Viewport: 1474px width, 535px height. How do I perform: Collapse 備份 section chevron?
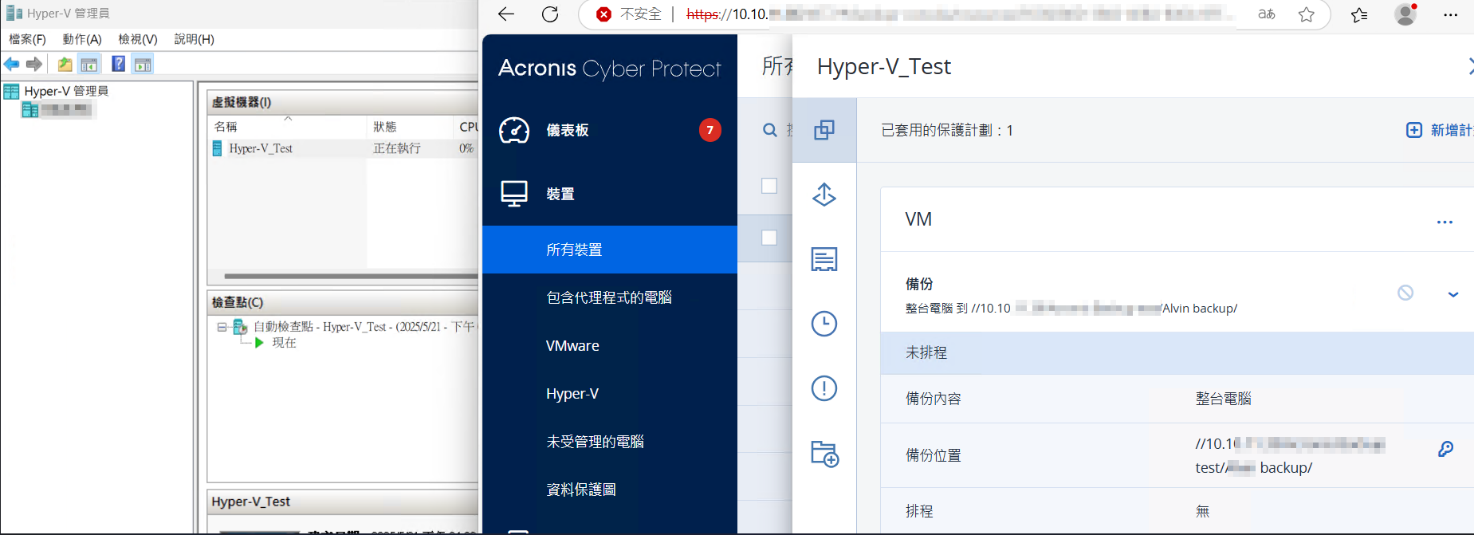pyautogui.click(x=1454, y=294)
